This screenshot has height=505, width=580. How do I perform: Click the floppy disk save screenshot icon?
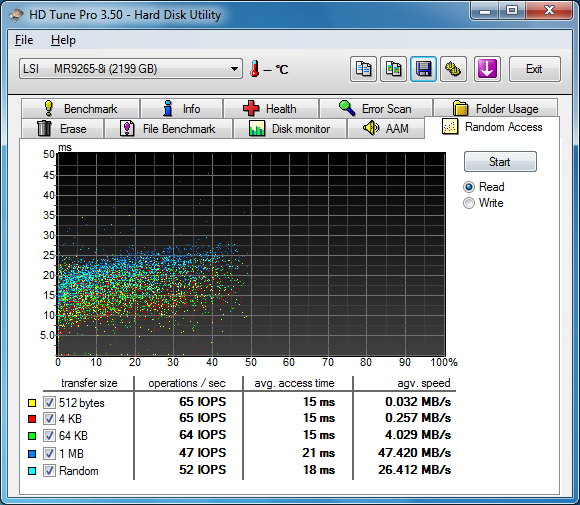click(423, 69)
